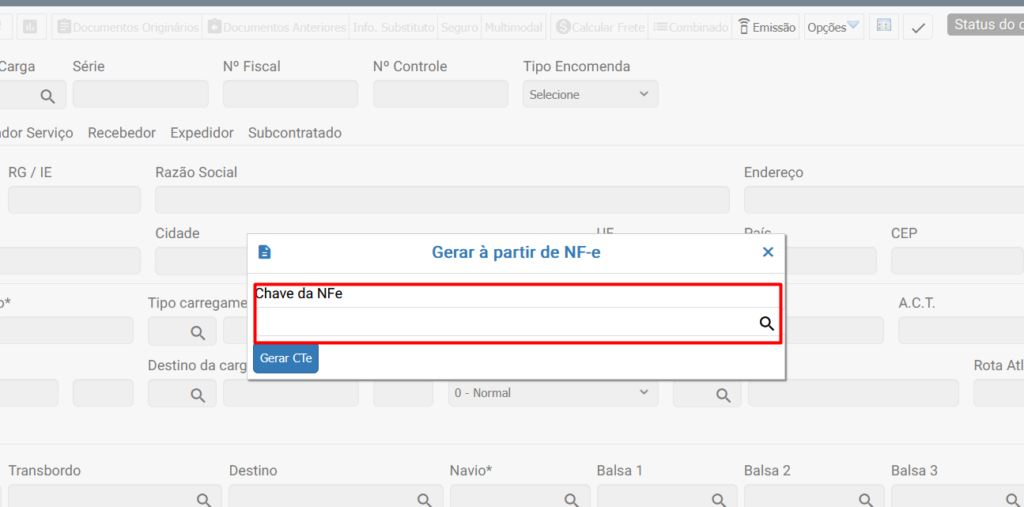
Task: Click the panel layout icon beside Opções
Action: 883,26
